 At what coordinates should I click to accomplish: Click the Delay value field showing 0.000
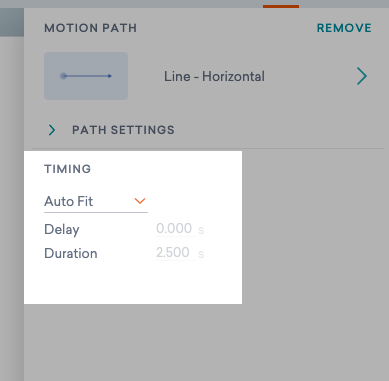(x=176, y=229)
